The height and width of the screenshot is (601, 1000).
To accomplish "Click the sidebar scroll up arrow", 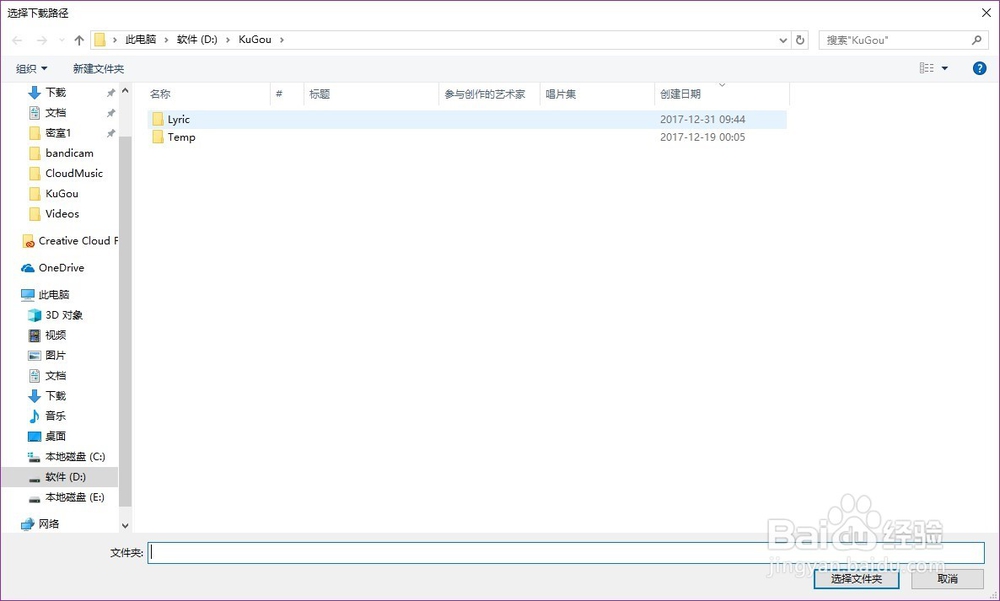I will [125, 91].
